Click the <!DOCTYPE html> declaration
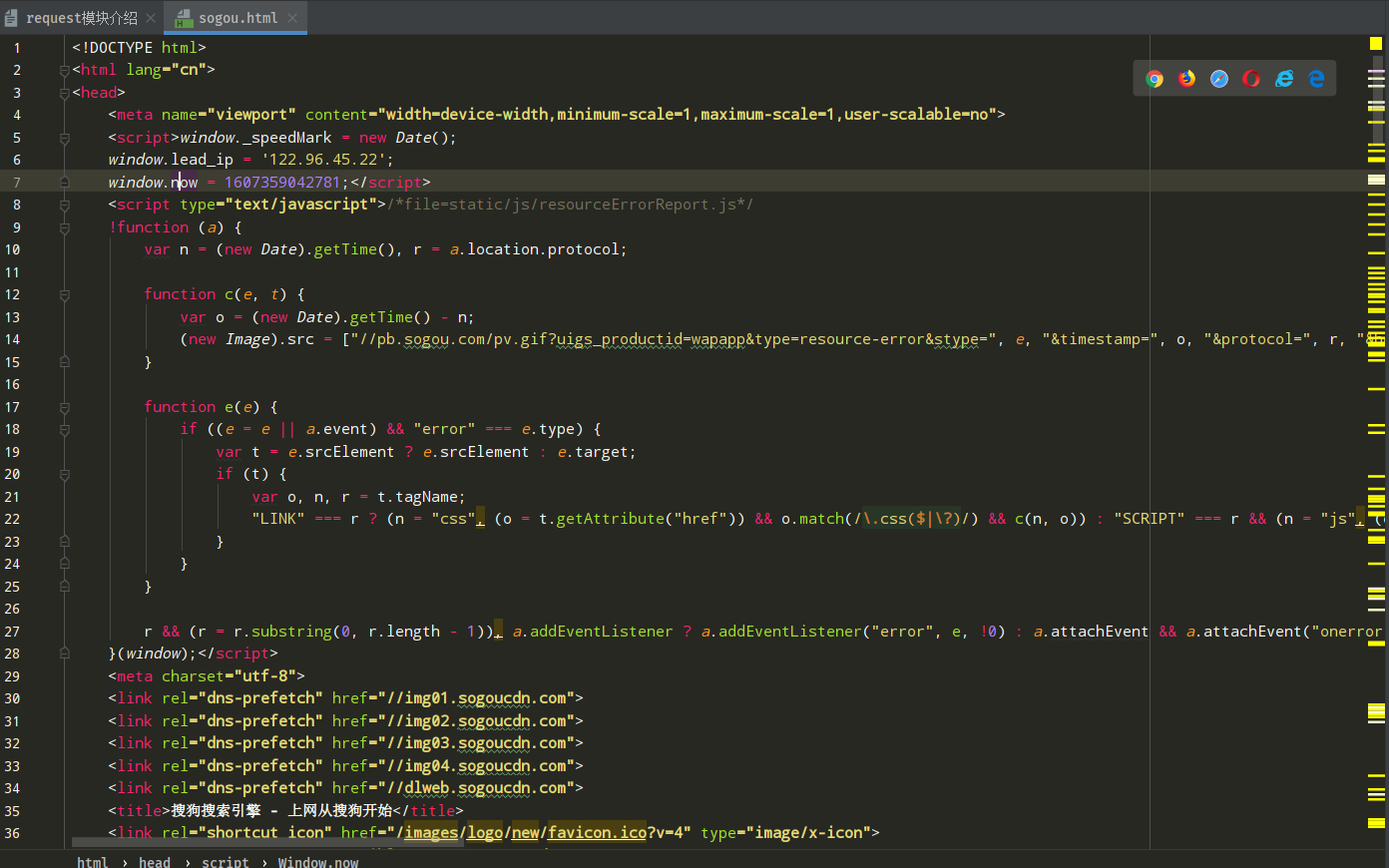 (139, 48)
